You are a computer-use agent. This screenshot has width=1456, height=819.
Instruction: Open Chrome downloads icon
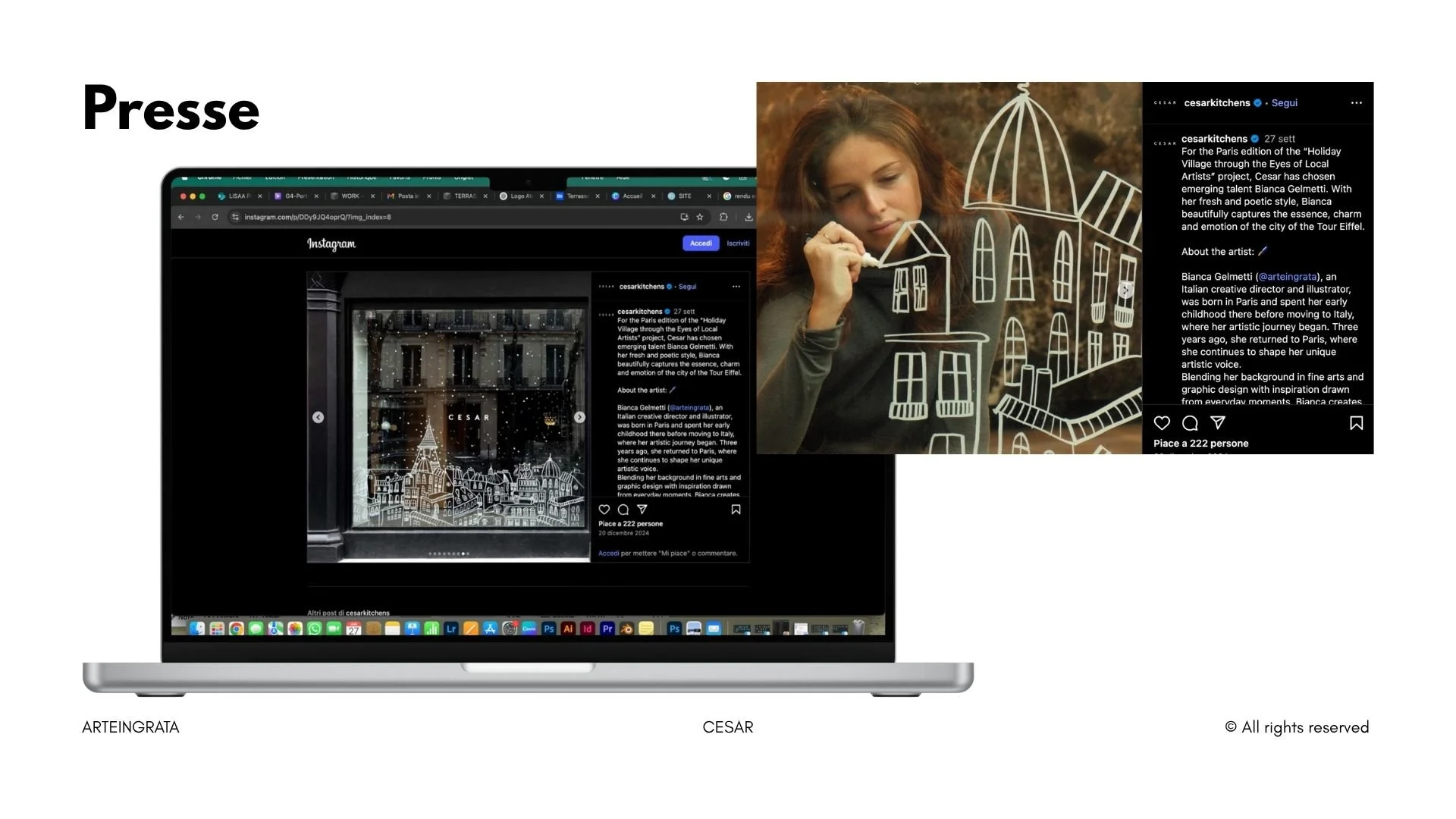click(748, 217)
